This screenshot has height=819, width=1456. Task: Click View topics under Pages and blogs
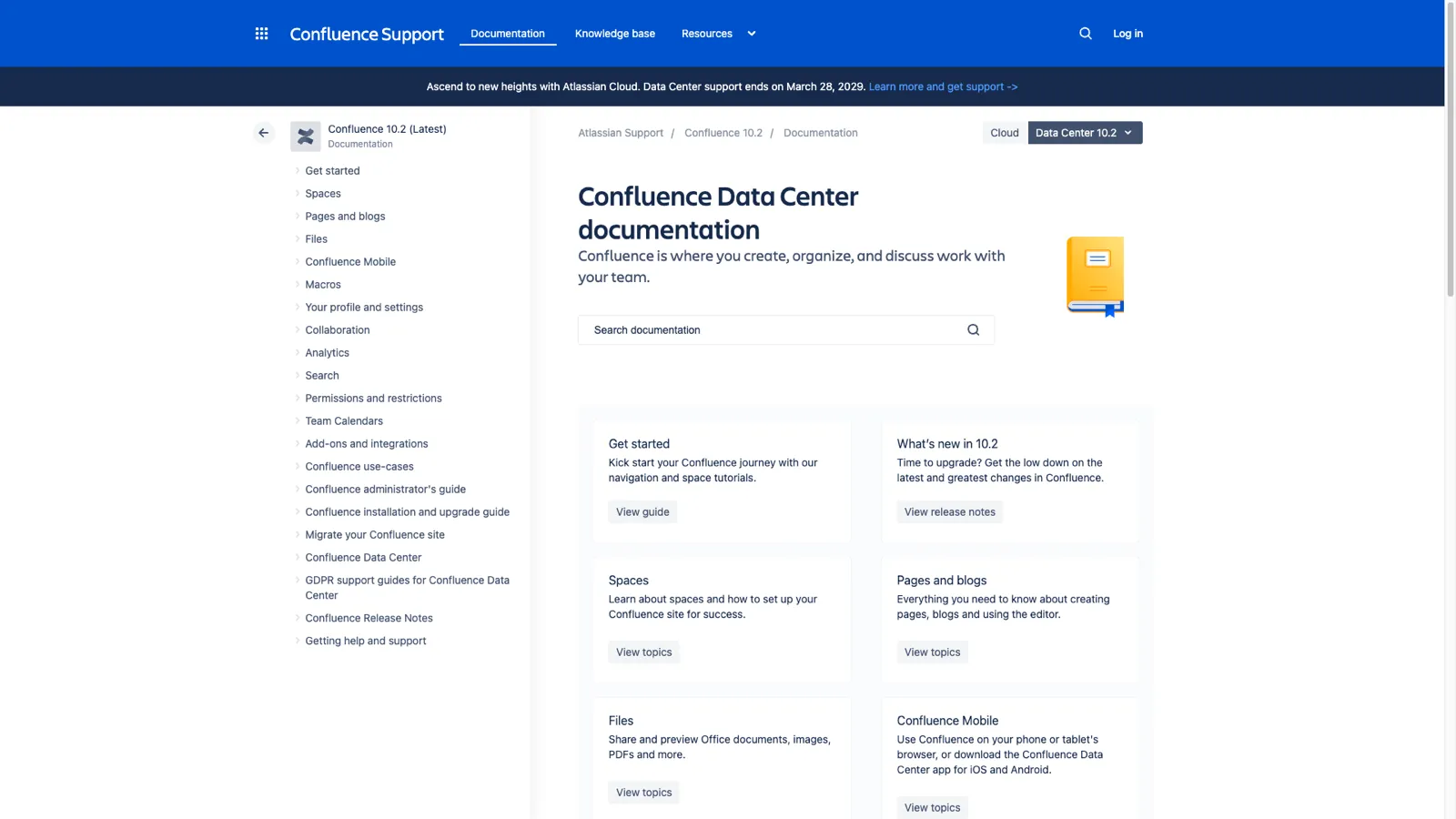tap(932, 652)
